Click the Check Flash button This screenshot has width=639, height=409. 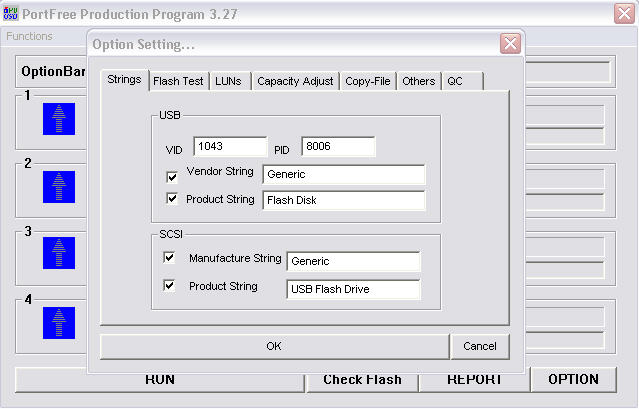point(362,383)
